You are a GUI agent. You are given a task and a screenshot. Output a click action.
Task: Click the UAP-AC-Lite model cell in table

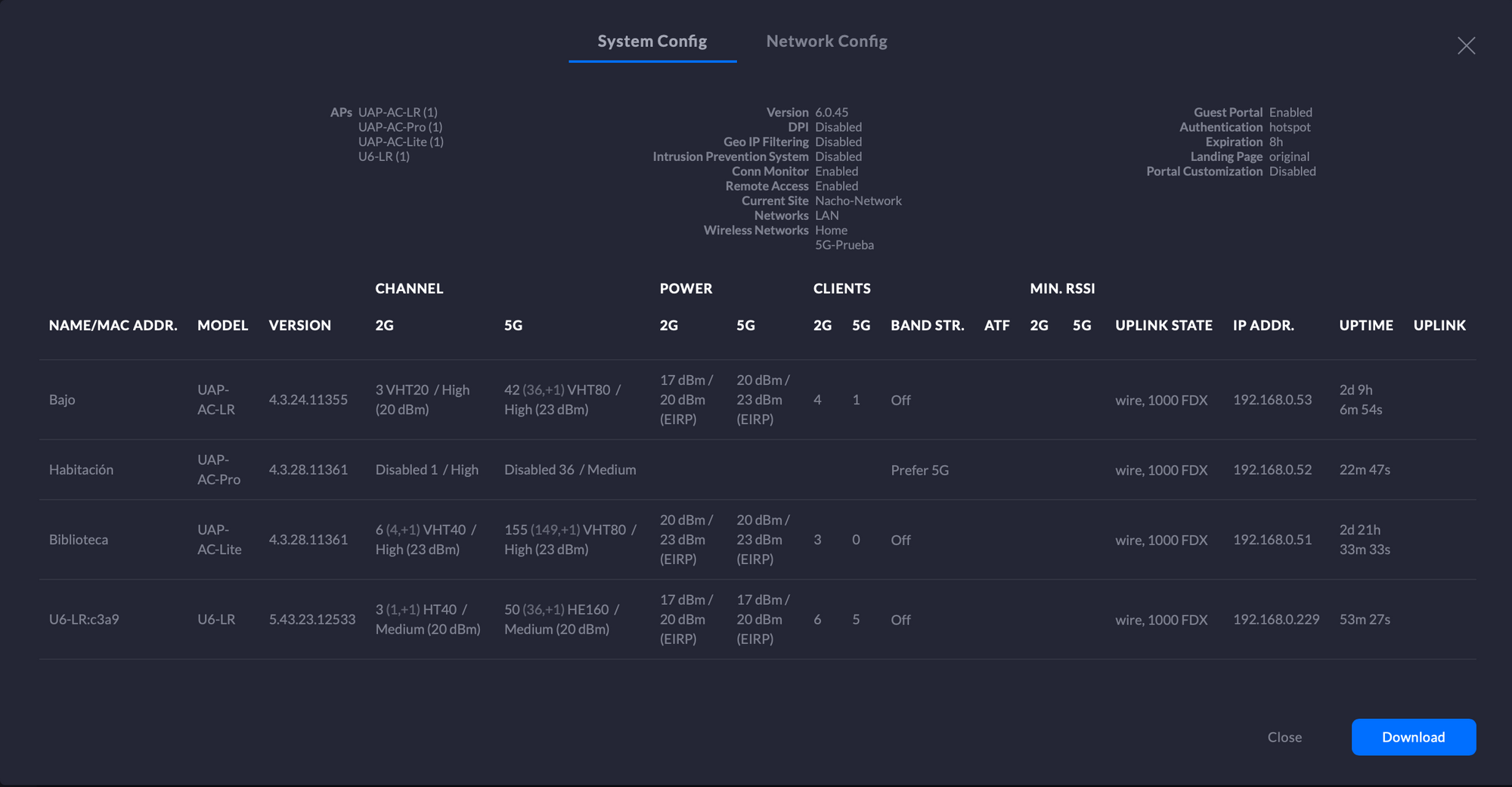(x=219, y=540)
